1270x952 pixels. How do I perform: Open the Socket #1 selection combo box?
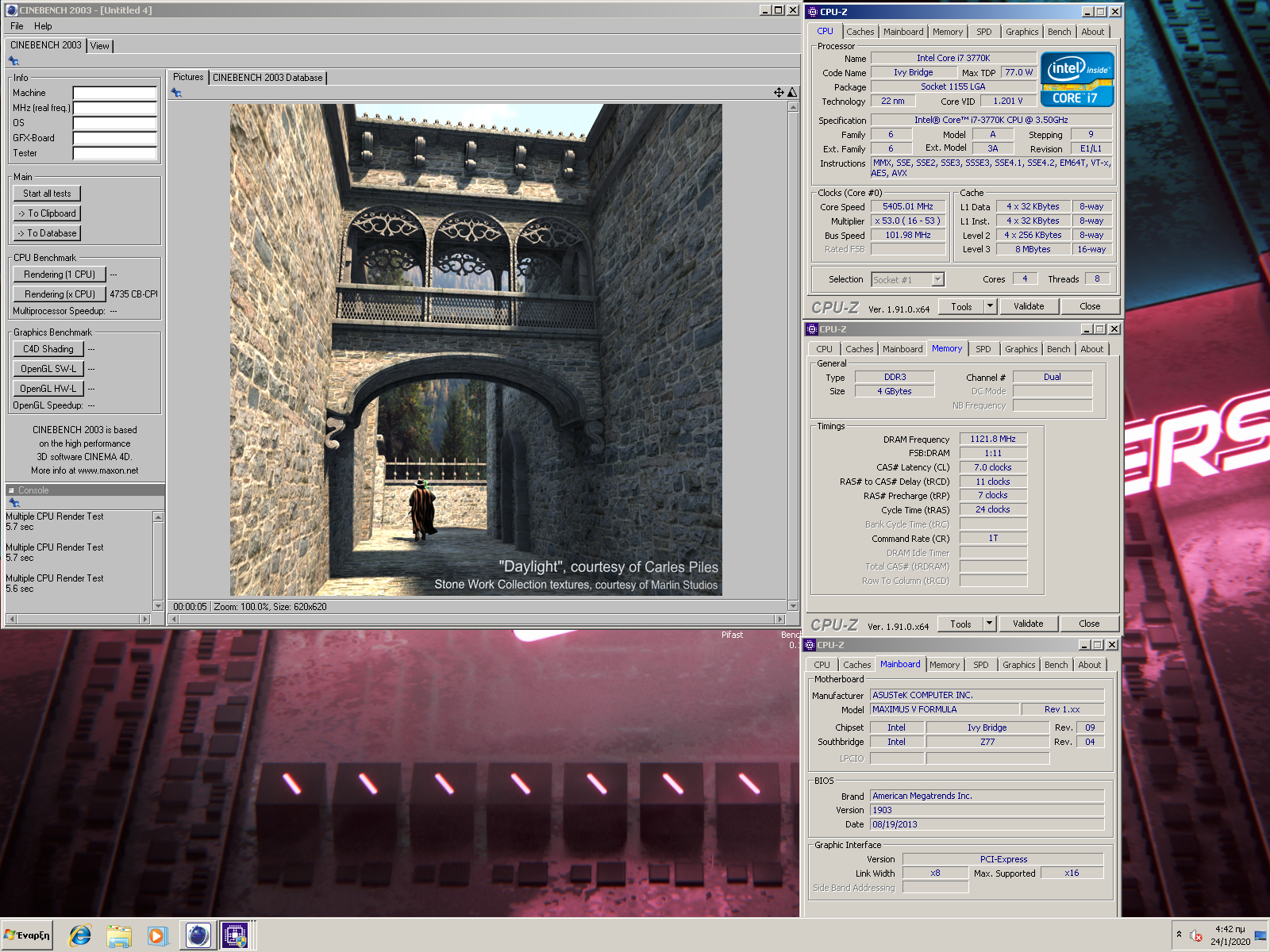click(907, 279)
